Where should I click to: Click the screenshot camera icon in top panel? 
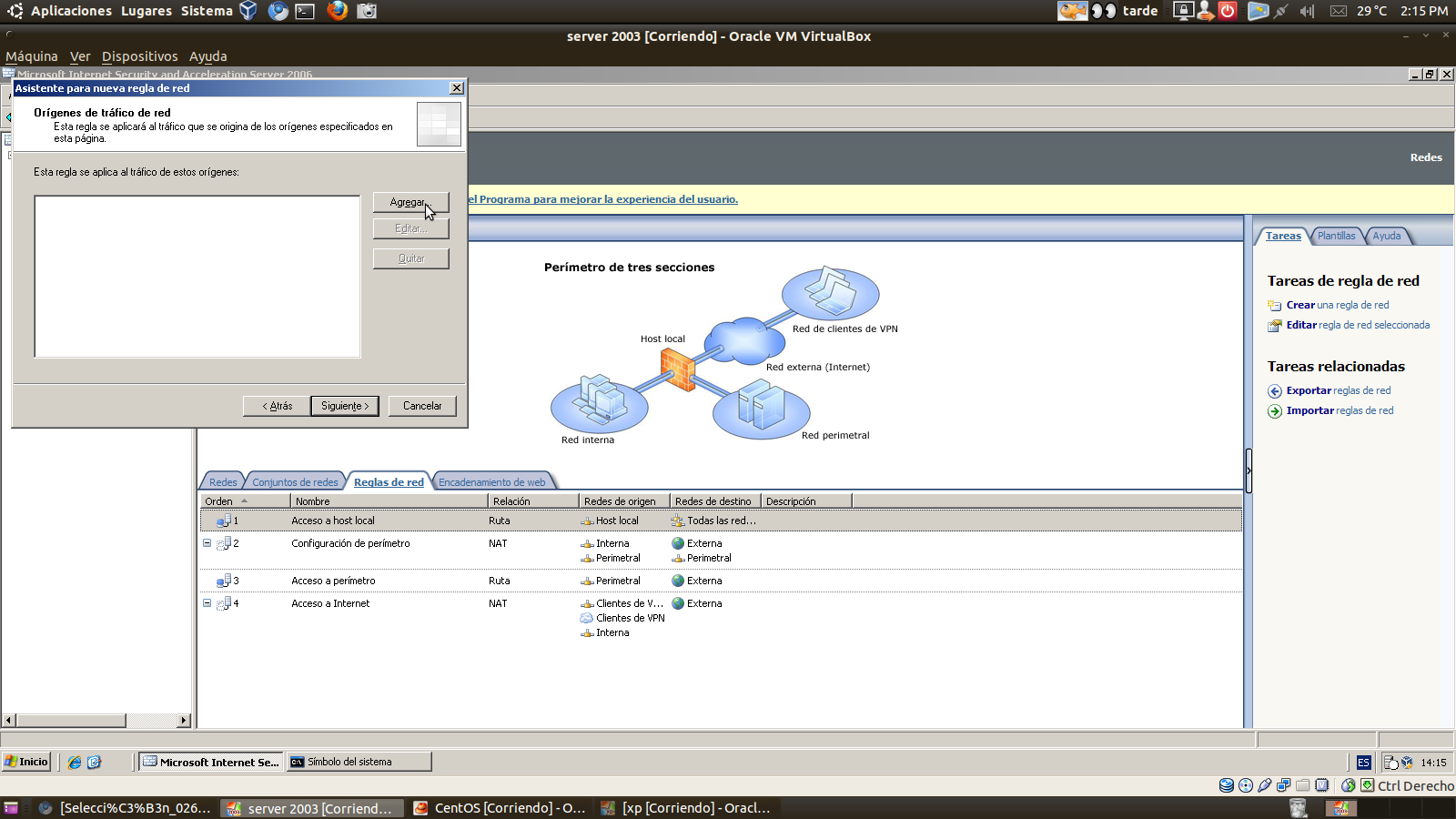366,11
